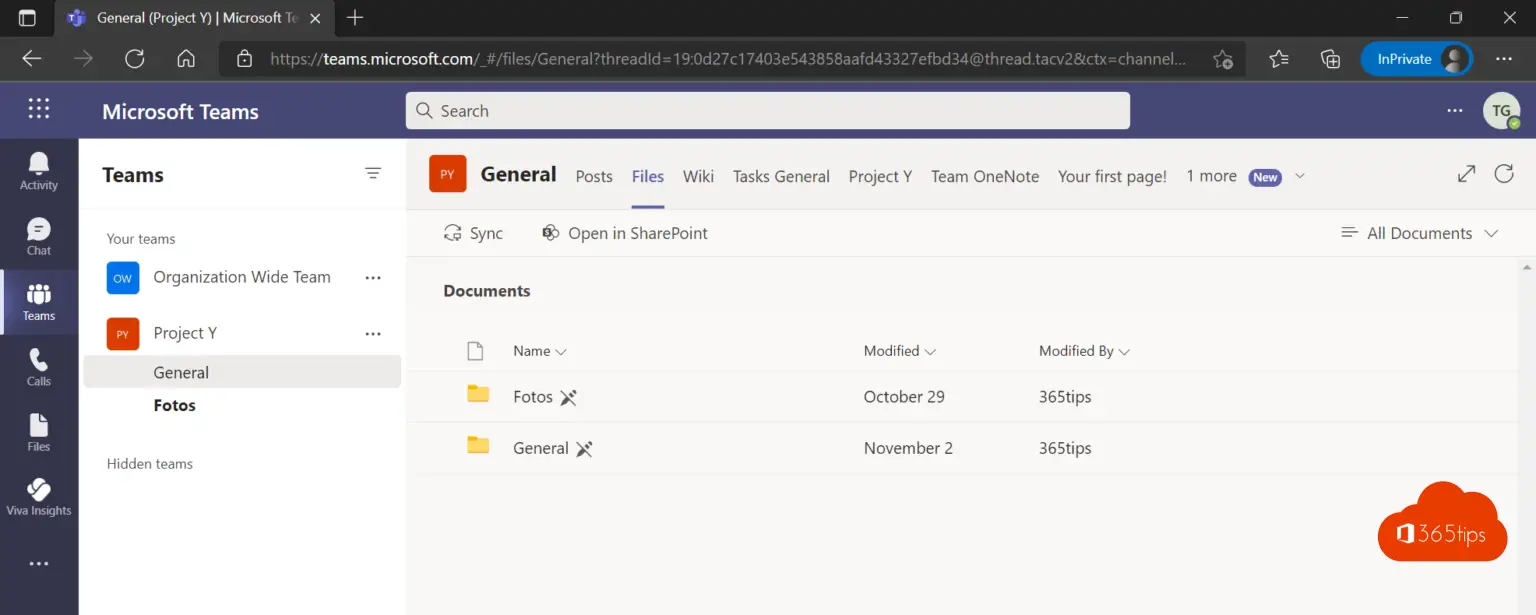This screenshot has height=615, width=1536.
Task: Start syncing files with Sync
Action: click(473, 232)
